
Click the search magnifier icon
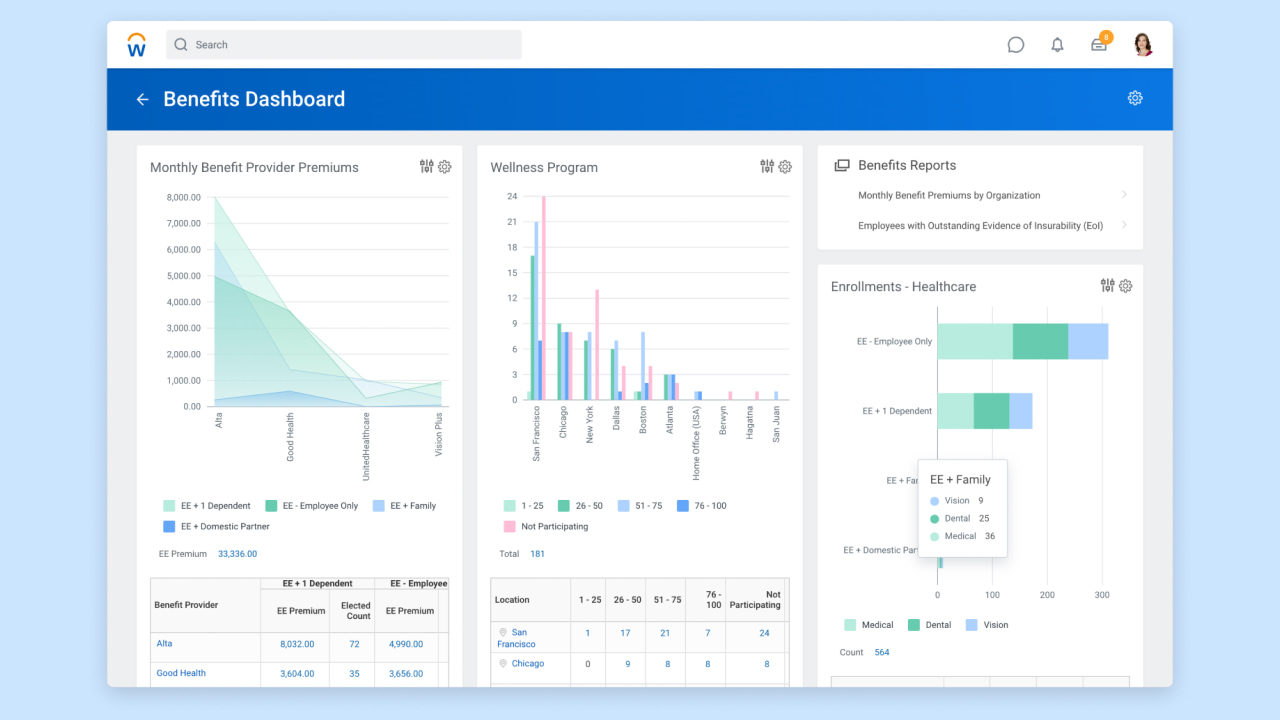click(x=181, y=45)
